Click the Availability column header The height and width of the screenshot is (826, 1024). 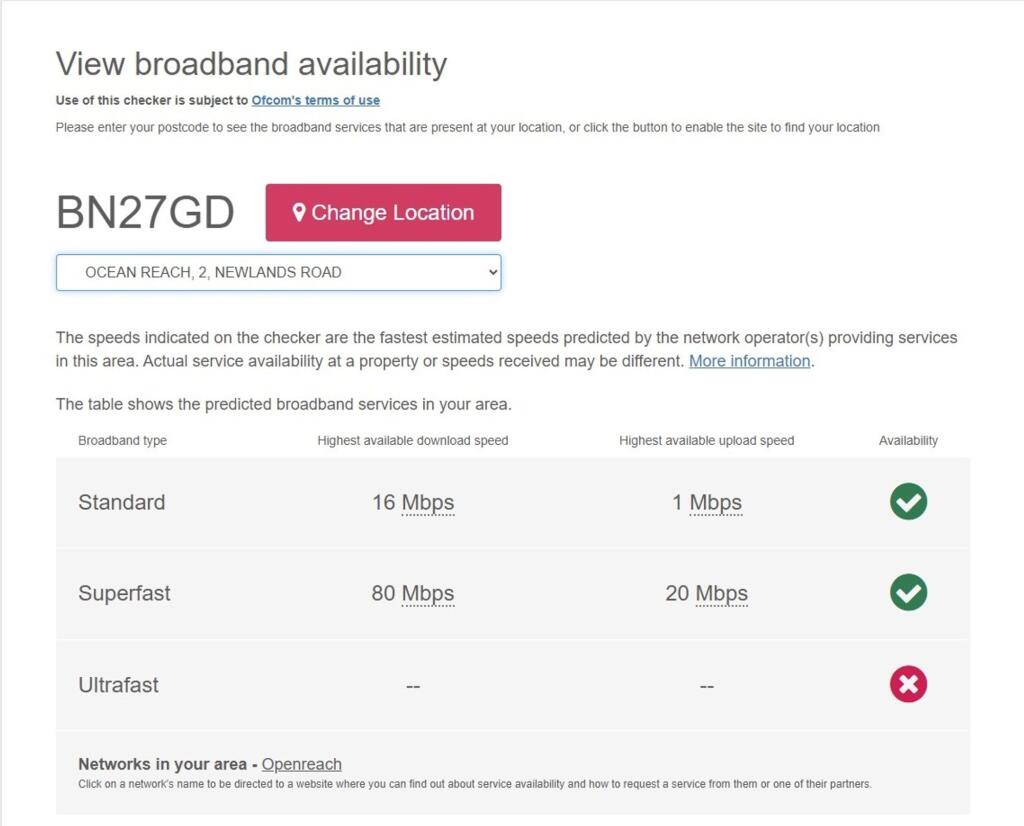(x=908, y=440)
